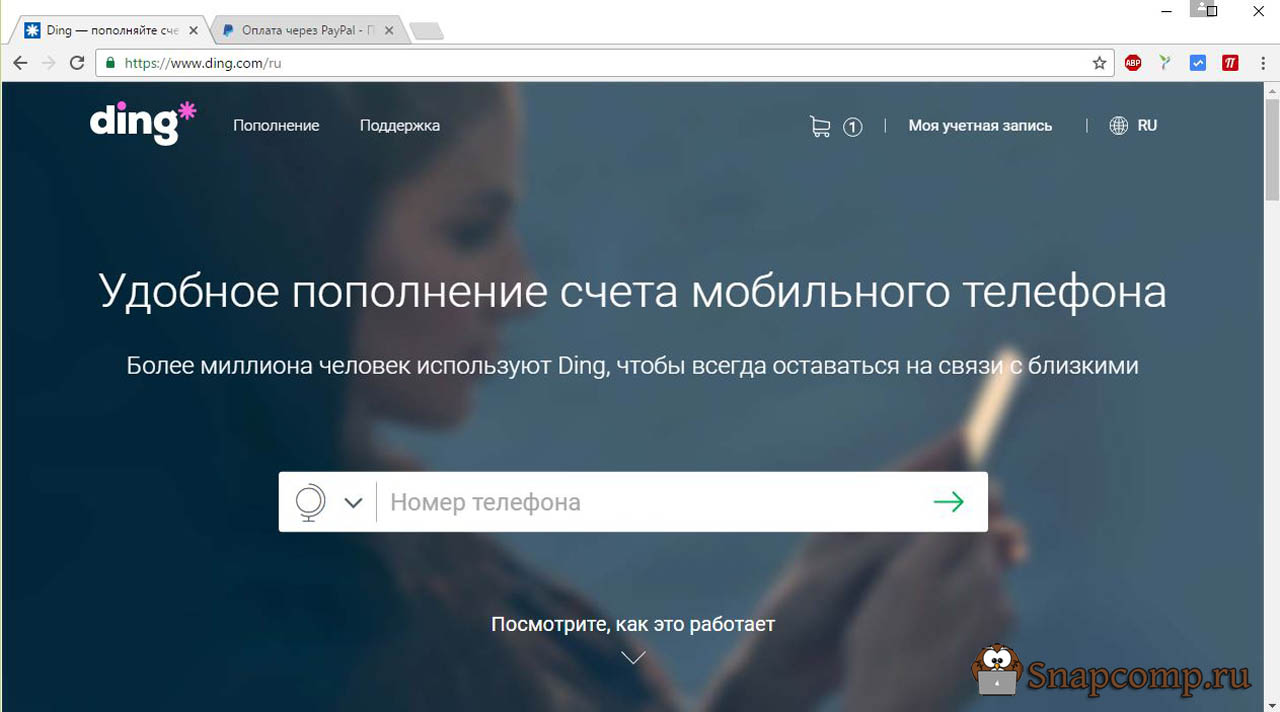
Task: Expand the country code dropdown chevron
Action: click(x=353, y=503)
